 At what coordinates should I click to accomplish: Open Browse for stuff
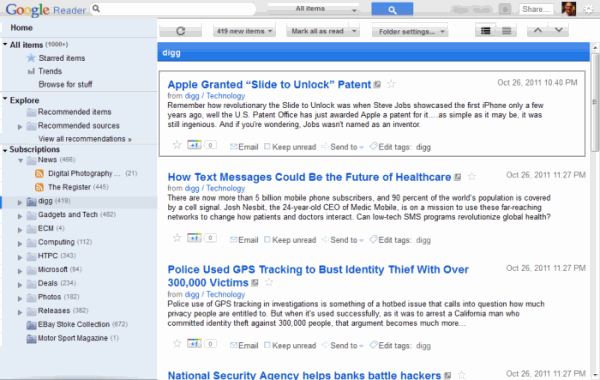click(x=65, y=84)
